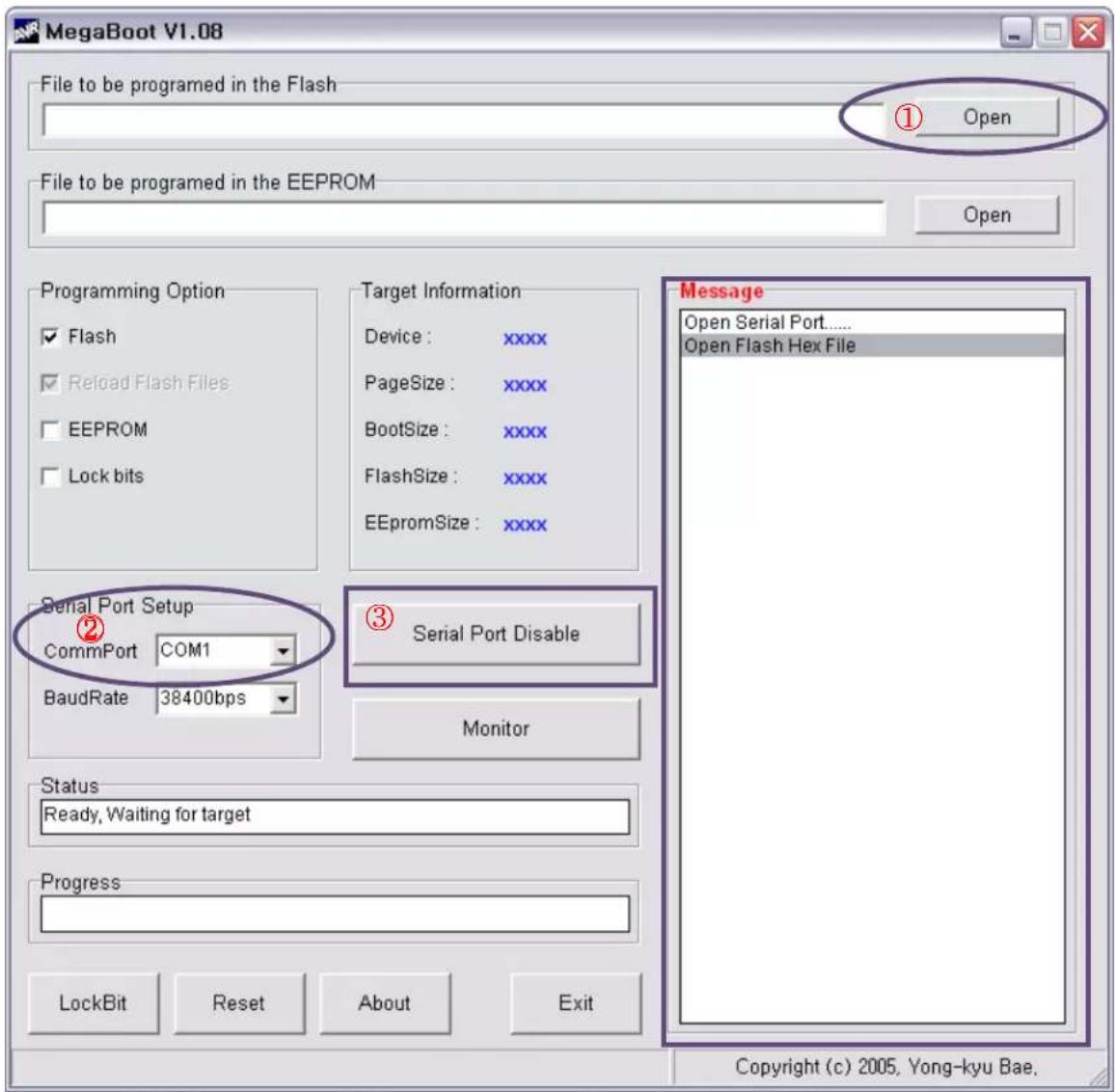Click the Progress bar

pyautogui.click(x=335, y=914)
